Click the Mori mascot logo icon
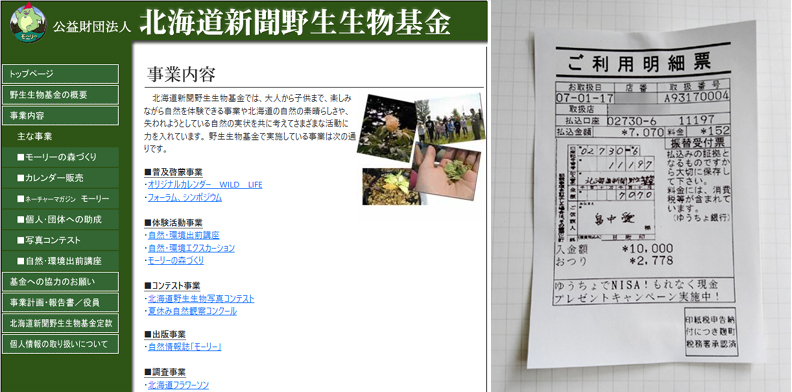Viewport: 792px width, 392px height. coord(28,23)
